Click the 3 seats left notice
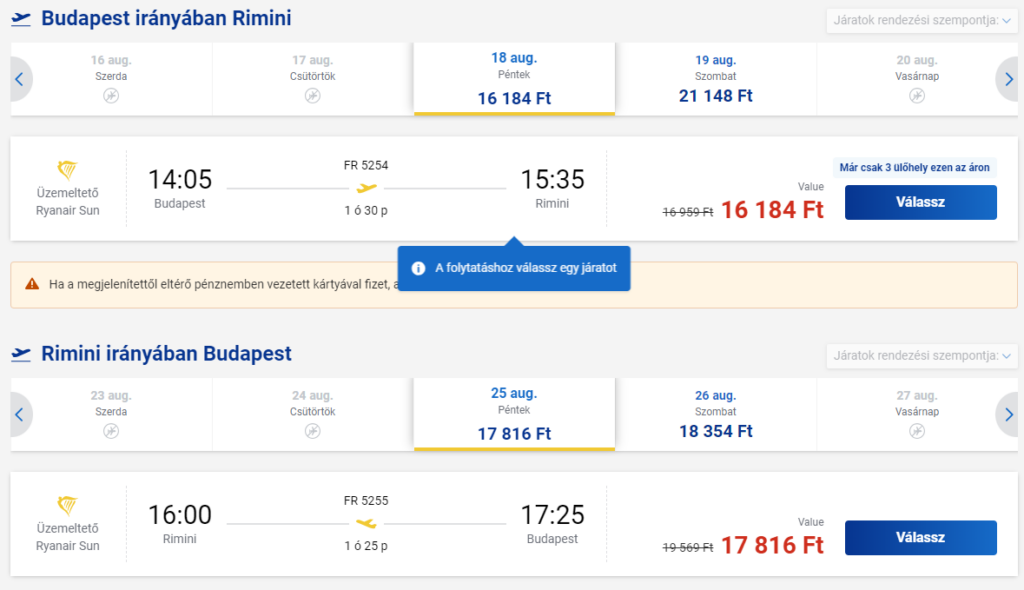The height and width of the screenshot is (590, 1024). [914, 168]
